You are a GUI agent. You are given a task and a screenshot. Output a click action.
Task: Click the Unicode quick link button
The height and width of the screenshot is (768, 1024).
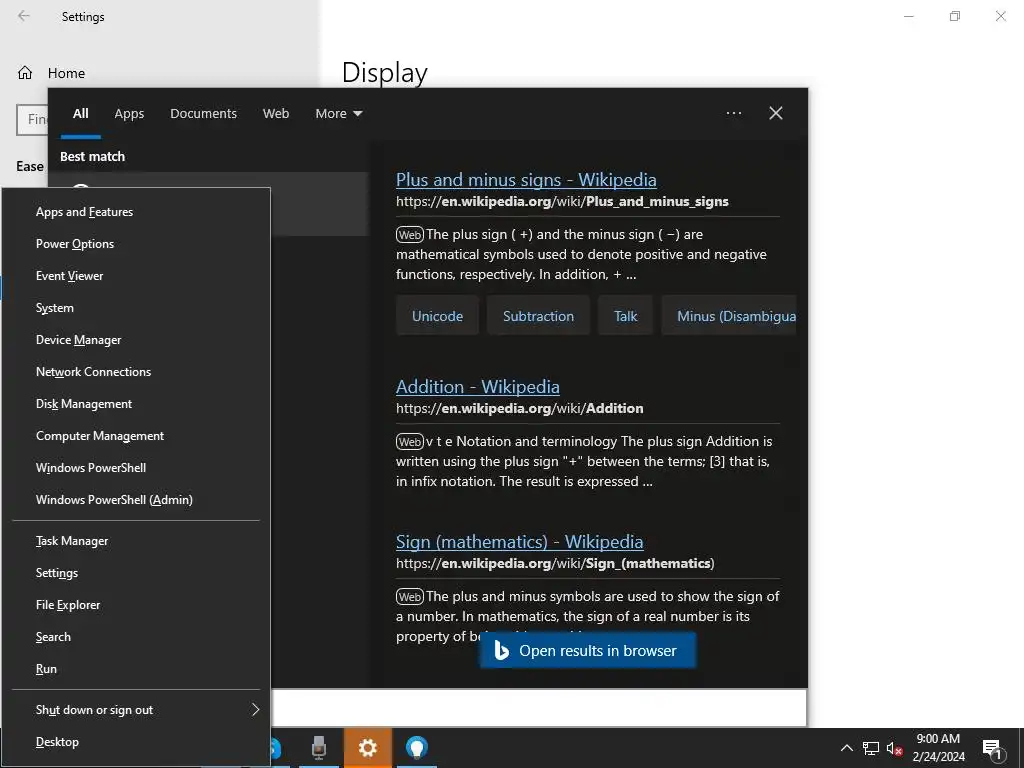point(438,316)
